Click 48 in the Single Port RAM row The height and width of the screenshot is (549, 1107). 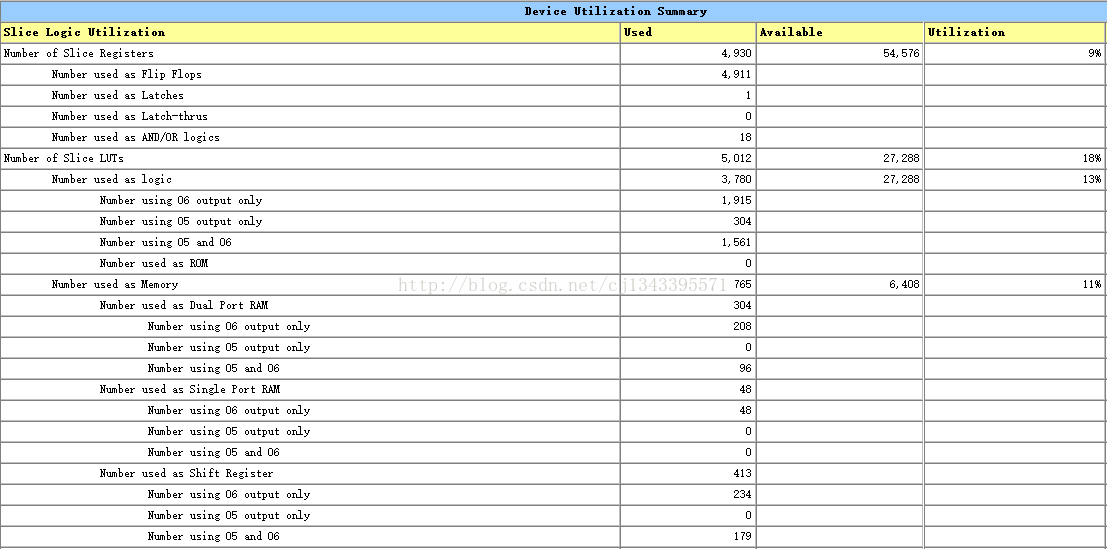click(x=746, y=390)
